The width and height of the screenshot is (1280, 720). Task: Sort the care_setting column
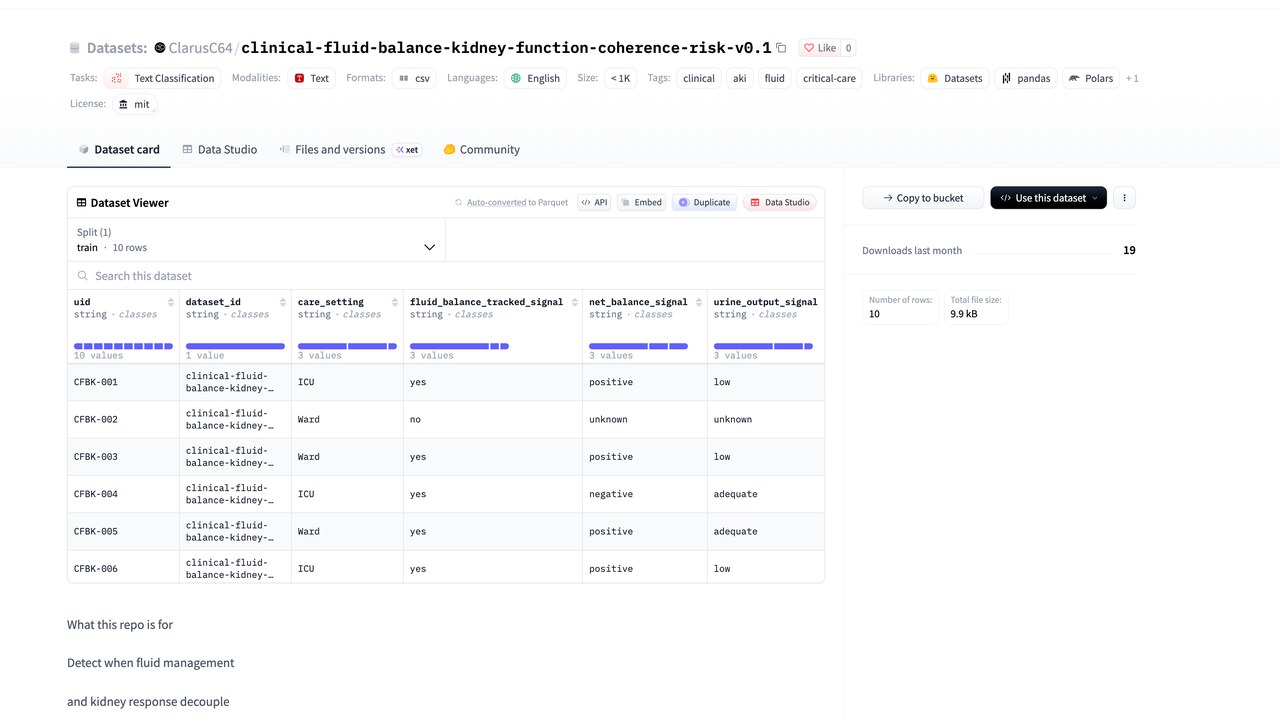(395, 302)
